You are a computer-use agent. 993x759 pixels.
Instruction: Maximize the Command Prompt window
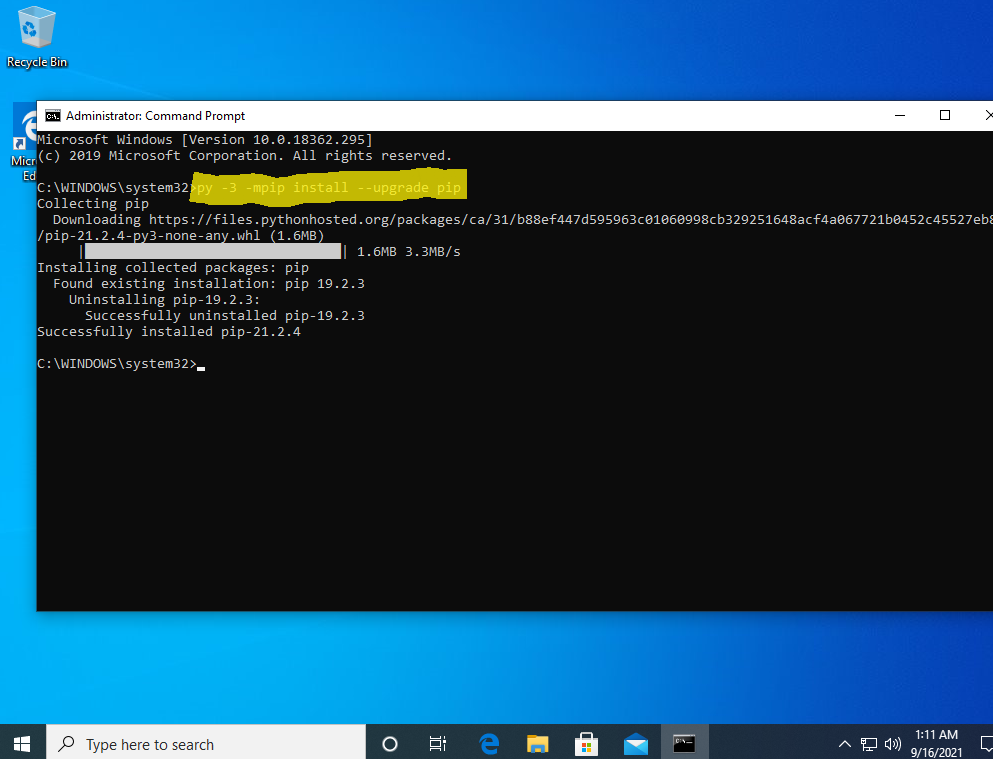click(x=945, y=115)
